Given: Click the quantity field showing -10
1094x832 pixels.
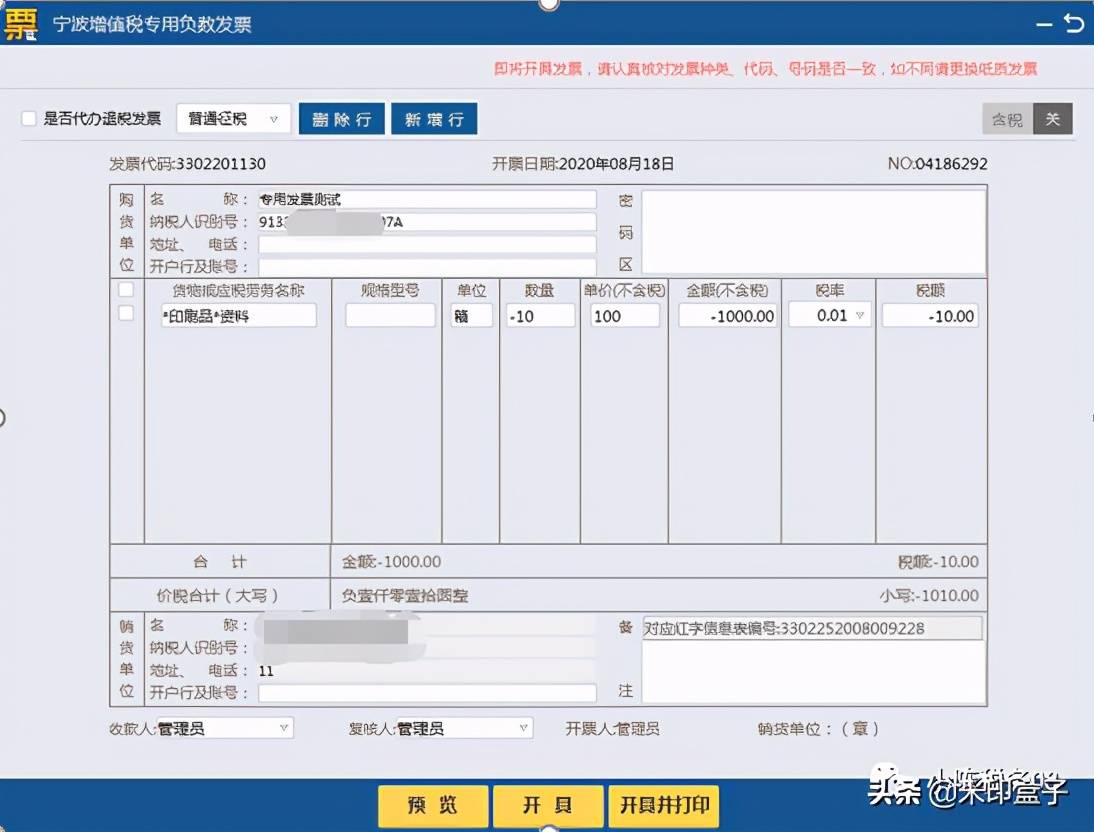Looking at the screenshot, I should [540, 316].
